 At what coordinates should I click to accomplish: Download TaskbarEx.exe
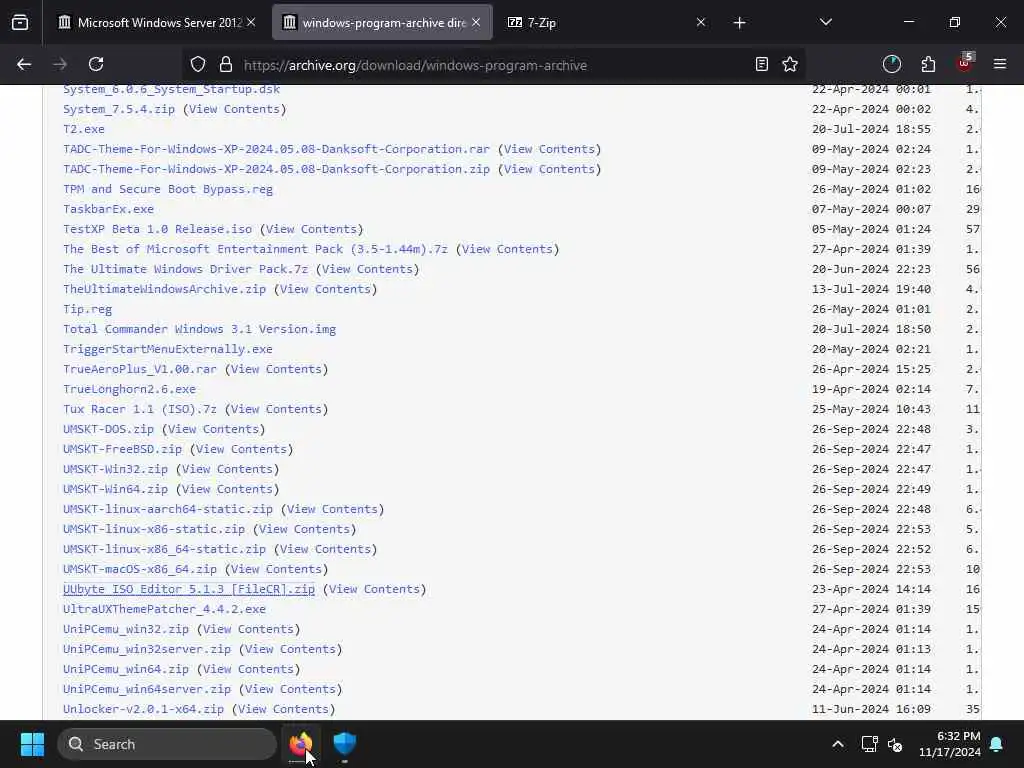click(108, 210)
